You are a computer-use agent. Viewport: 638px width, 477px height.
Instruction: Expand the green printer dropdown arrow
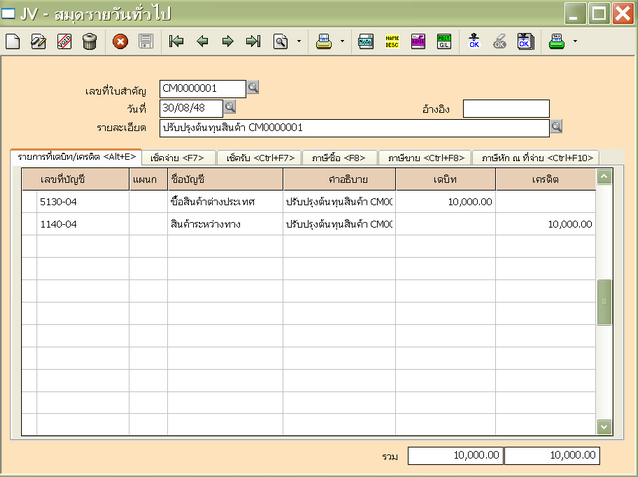click(x=575, y=42)
